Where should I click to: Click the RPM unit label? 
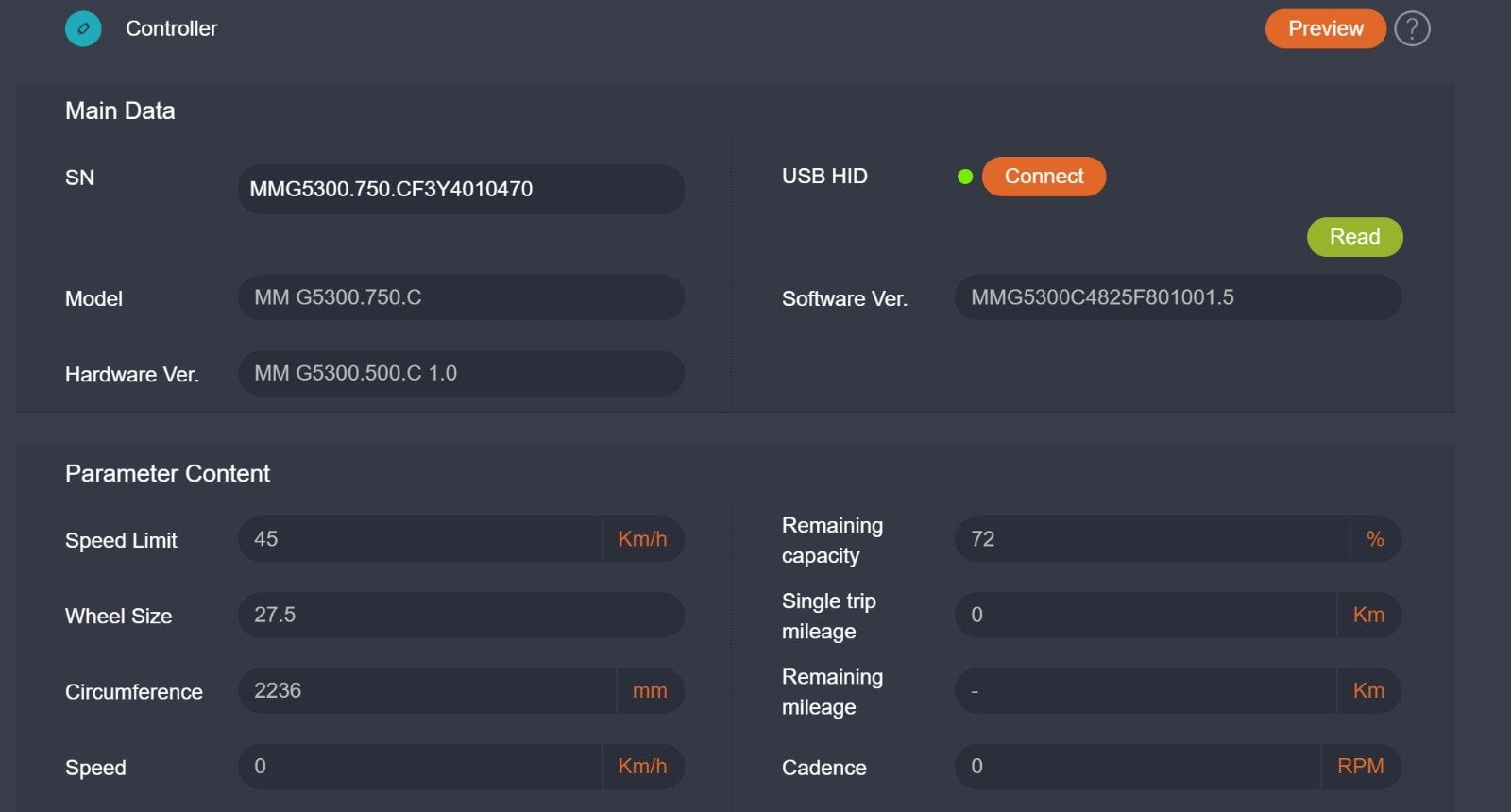point(1361,766)
